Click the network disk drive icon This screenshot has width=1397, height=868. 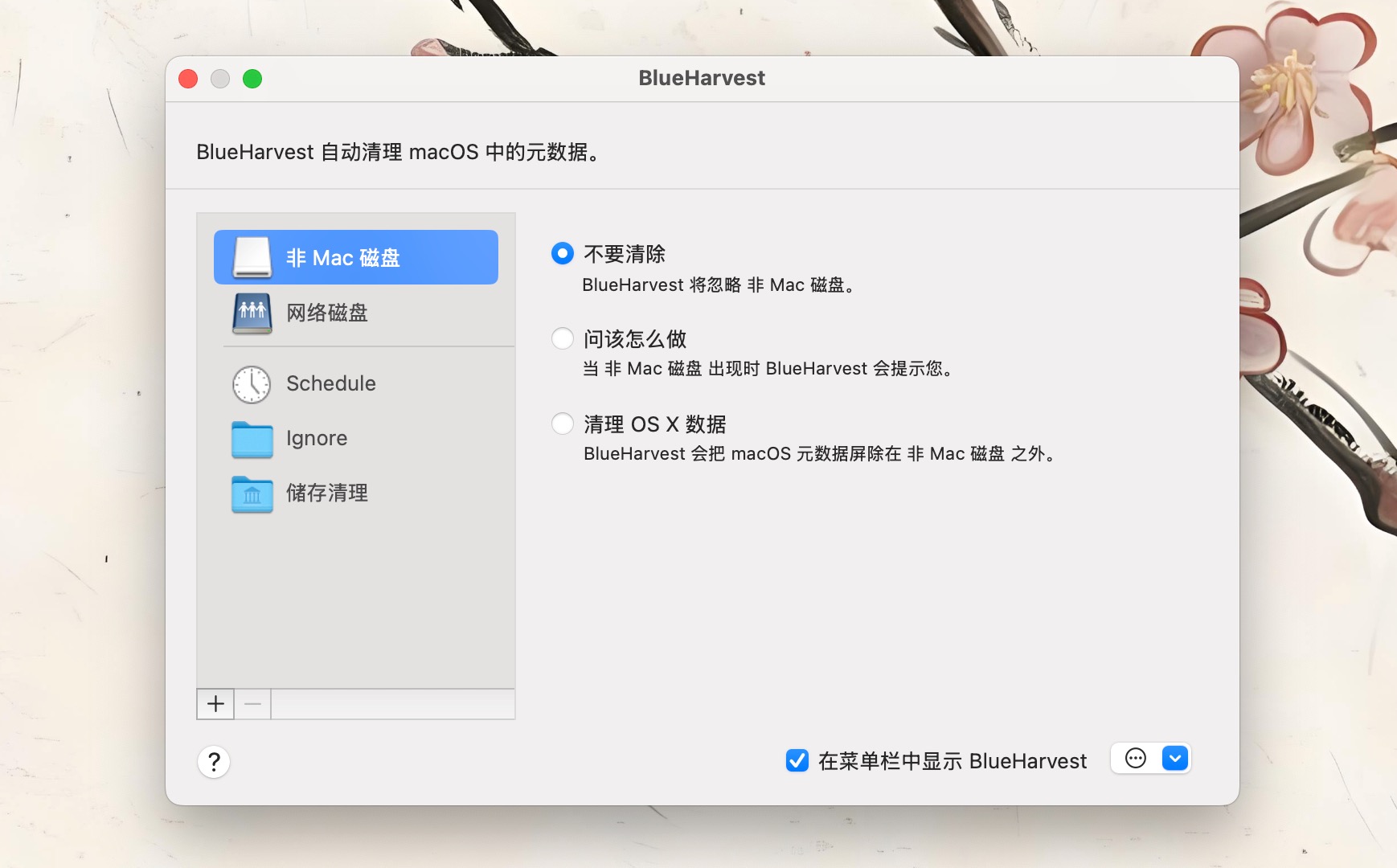pyautogui.click(x=252, y=313)
